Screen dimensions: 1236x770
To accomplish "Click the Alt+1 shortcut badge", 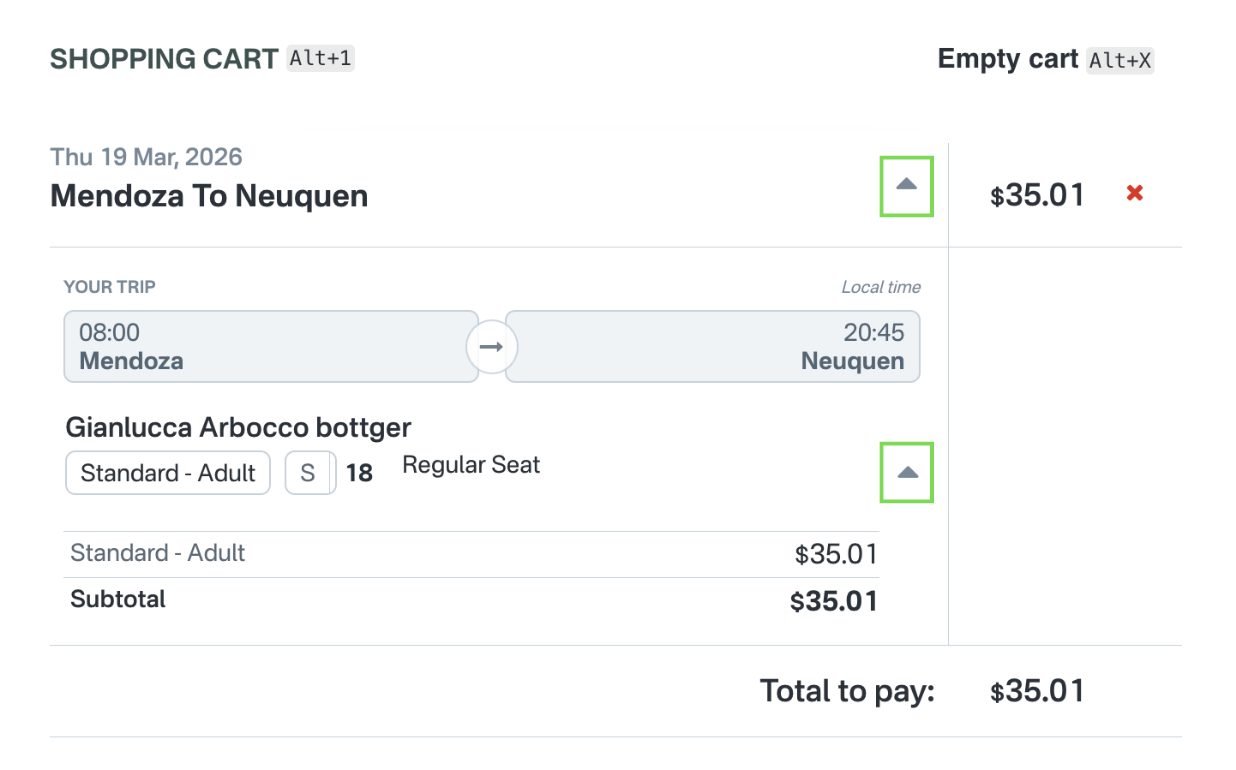I will (x=320, y=58).
